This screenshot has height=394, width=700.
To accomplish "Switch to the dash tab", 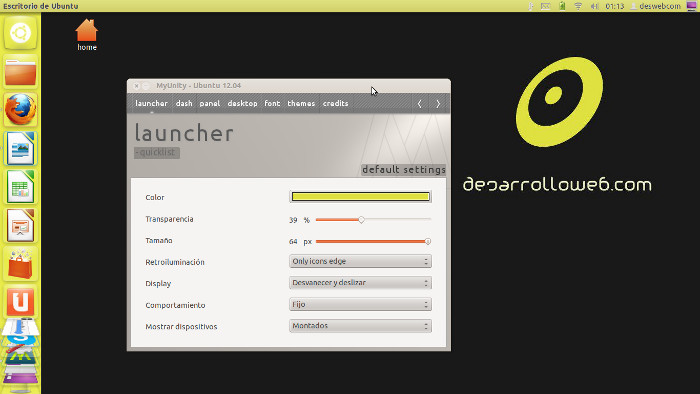I will click(x=184, y=104).
